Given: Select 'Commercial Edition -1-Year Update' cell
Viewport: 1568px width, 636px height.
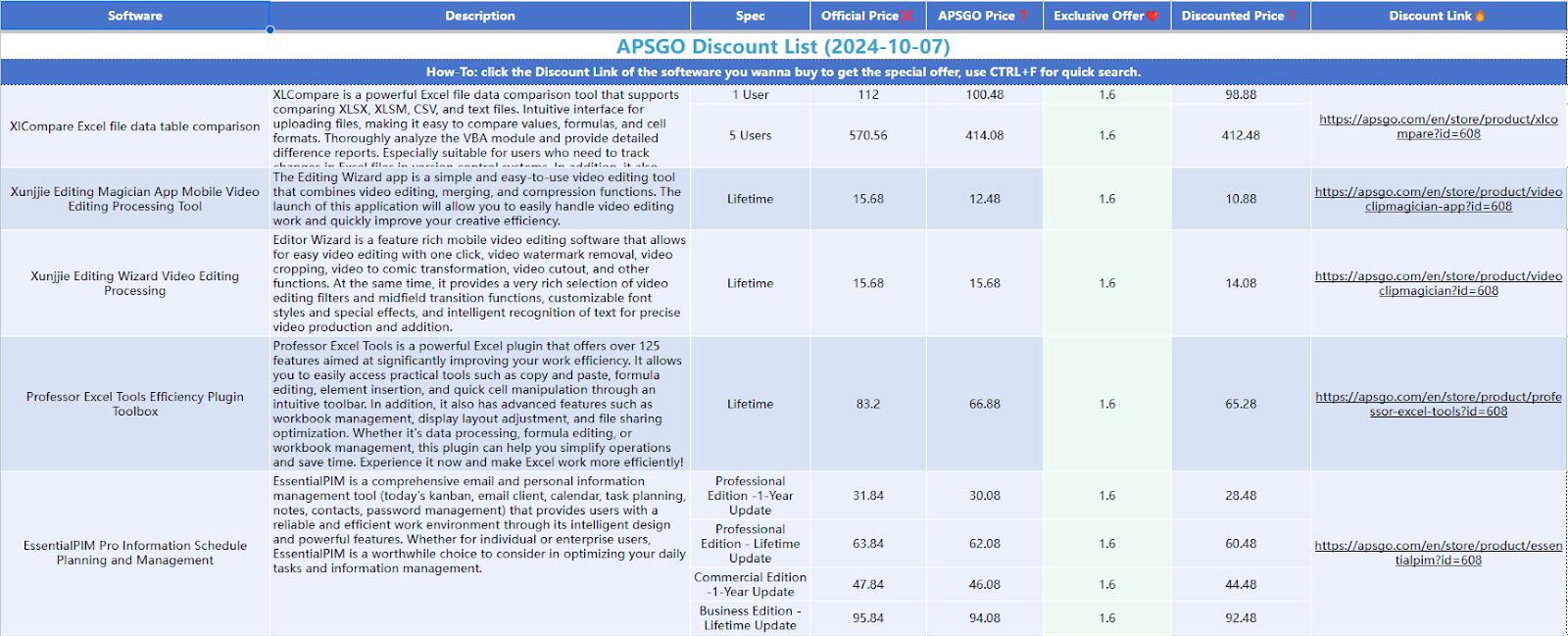Looking at the screenshot, I should [751, 584].
